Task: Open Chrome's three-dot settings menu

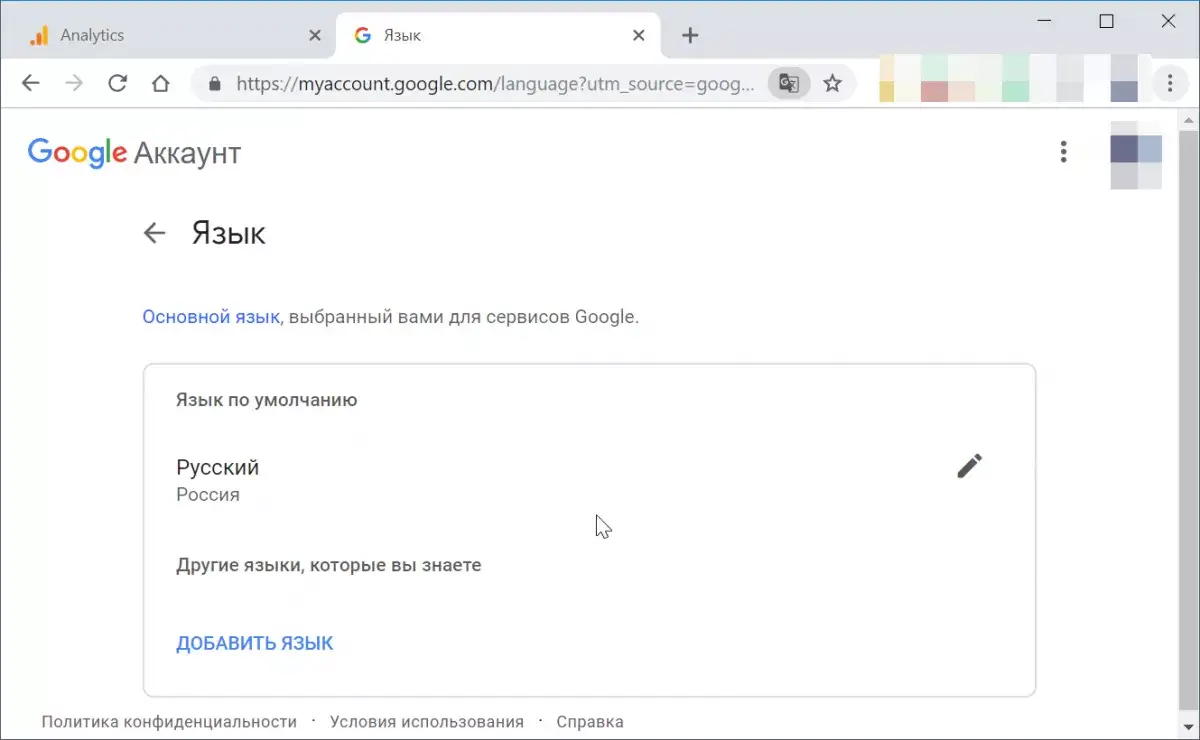Action: point(1170,84)
